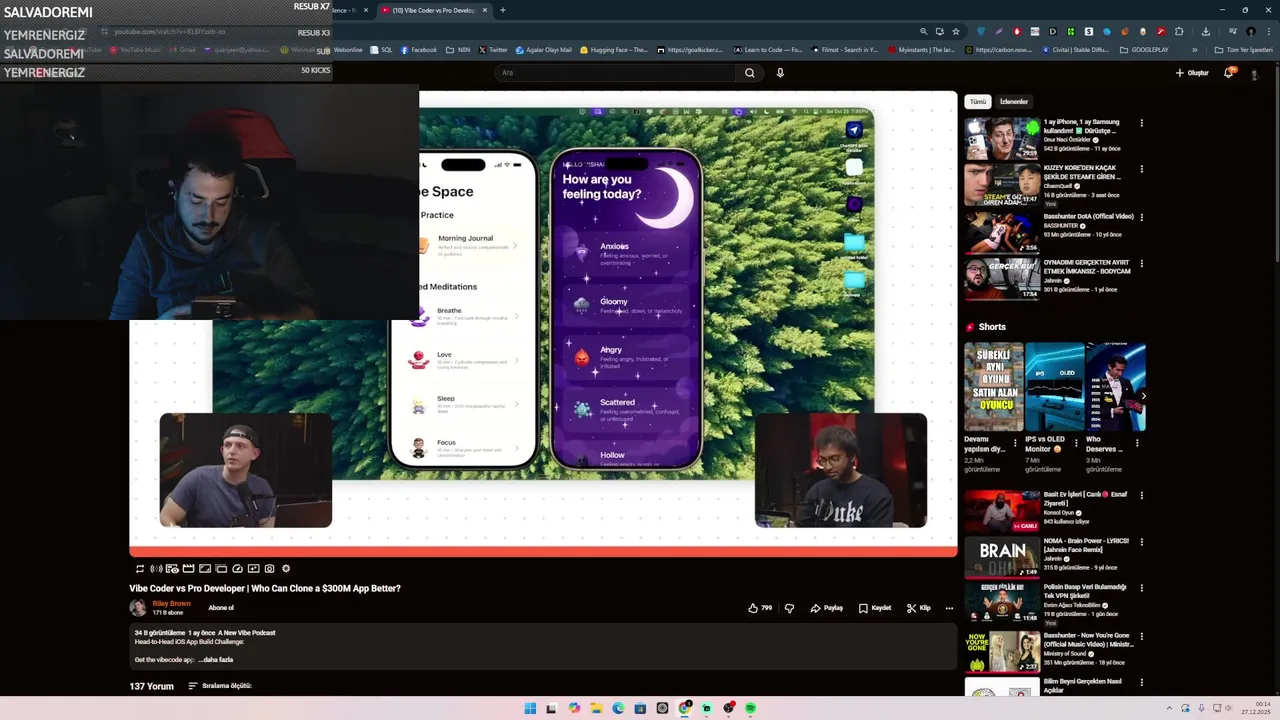Image resolution: width=1280 pixels, height=720 pixels.
Task: Open the Kuzey Kore'den Kaçak video thumbnail
Action: coord(1001,184)
